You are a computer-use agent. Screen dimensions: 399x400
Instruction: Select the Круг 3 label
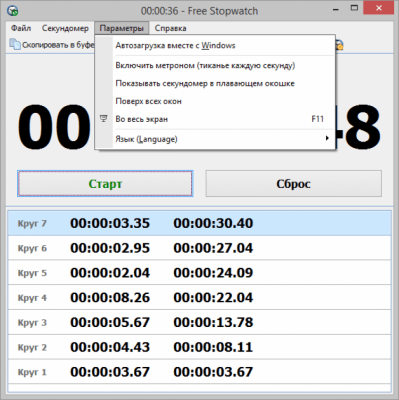point(32,323)
